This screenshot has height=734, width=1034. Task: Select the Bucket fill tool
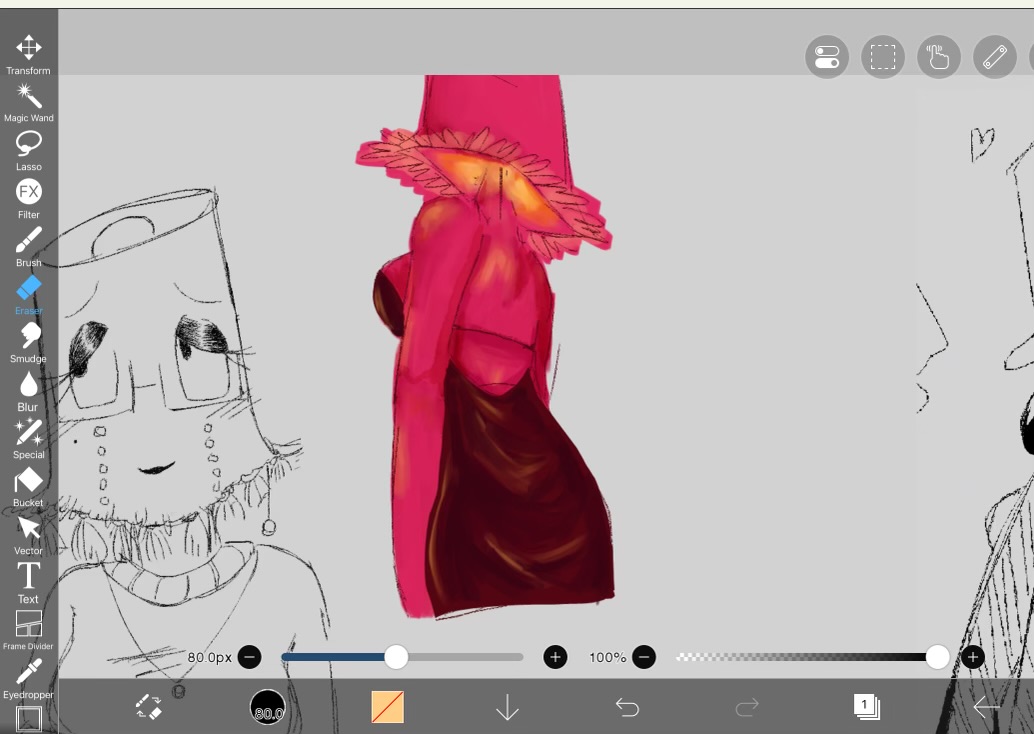click(28, 487)
